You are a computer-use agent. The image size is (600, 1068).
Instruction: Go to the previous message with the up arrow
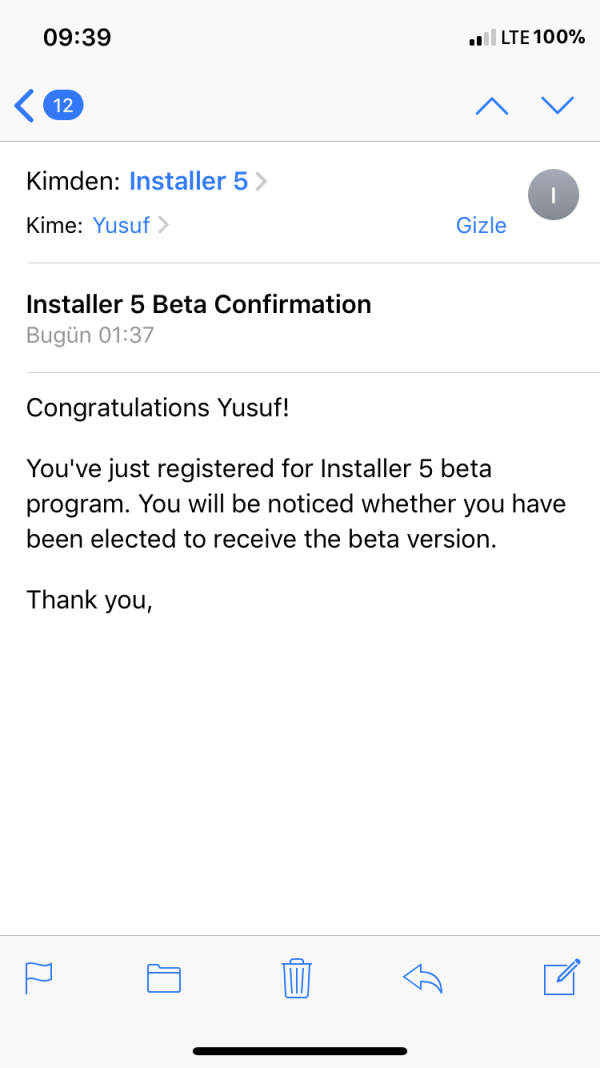491,105
